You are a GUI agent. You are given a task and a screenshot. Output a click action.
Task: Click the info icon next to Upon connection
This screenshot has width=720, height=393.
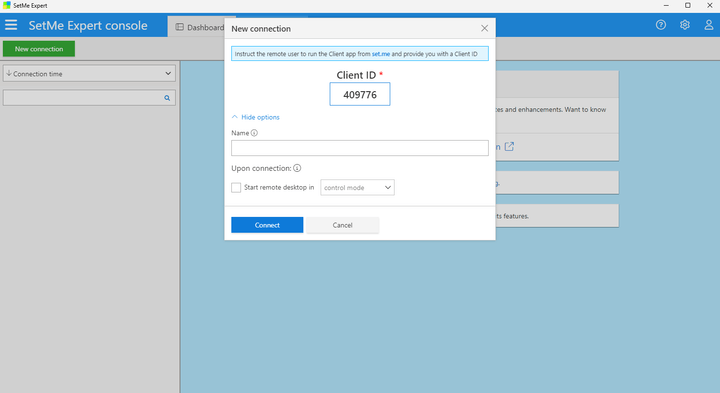coord(297,168)
